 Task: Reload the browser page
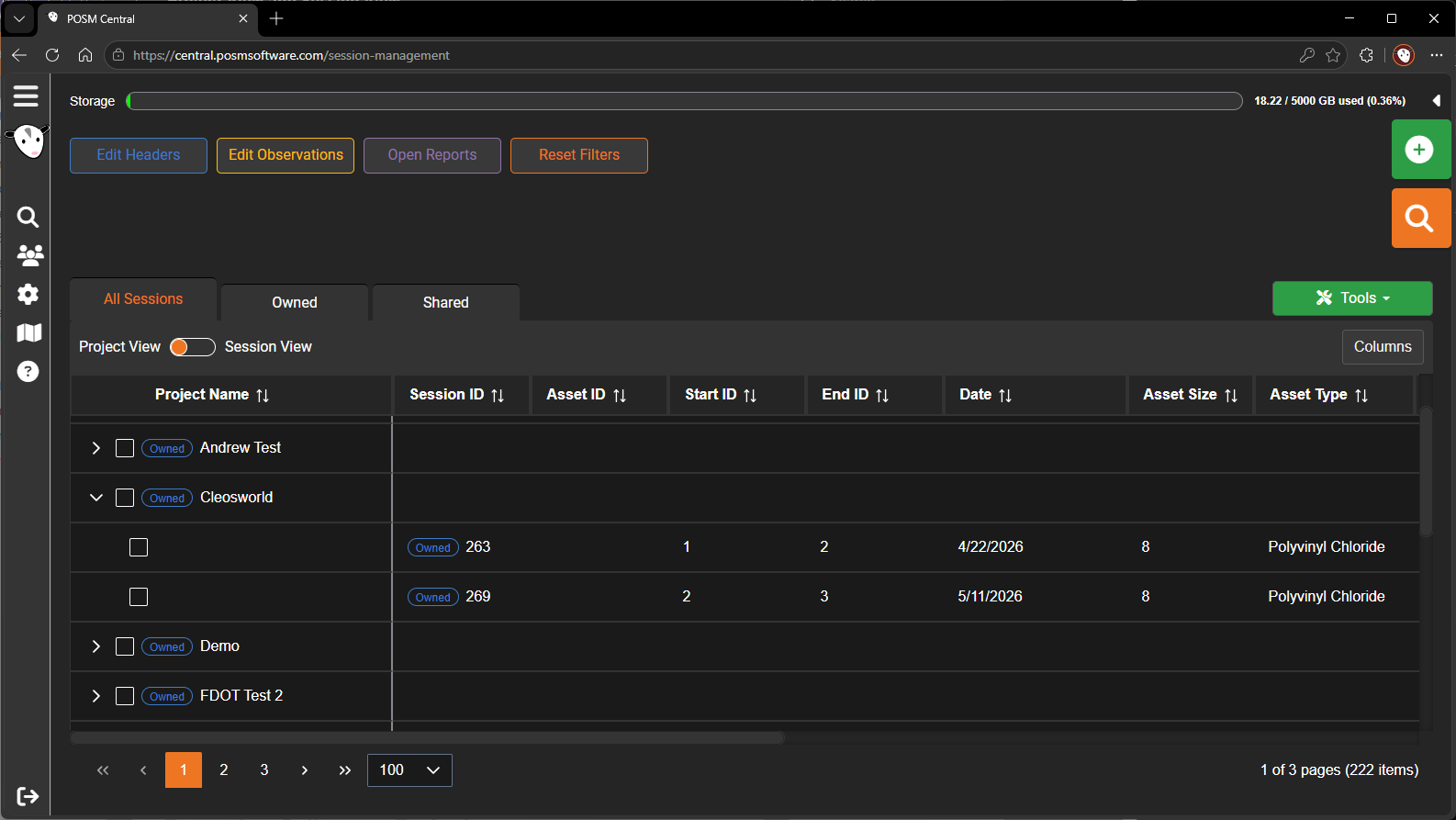[52, 55]
